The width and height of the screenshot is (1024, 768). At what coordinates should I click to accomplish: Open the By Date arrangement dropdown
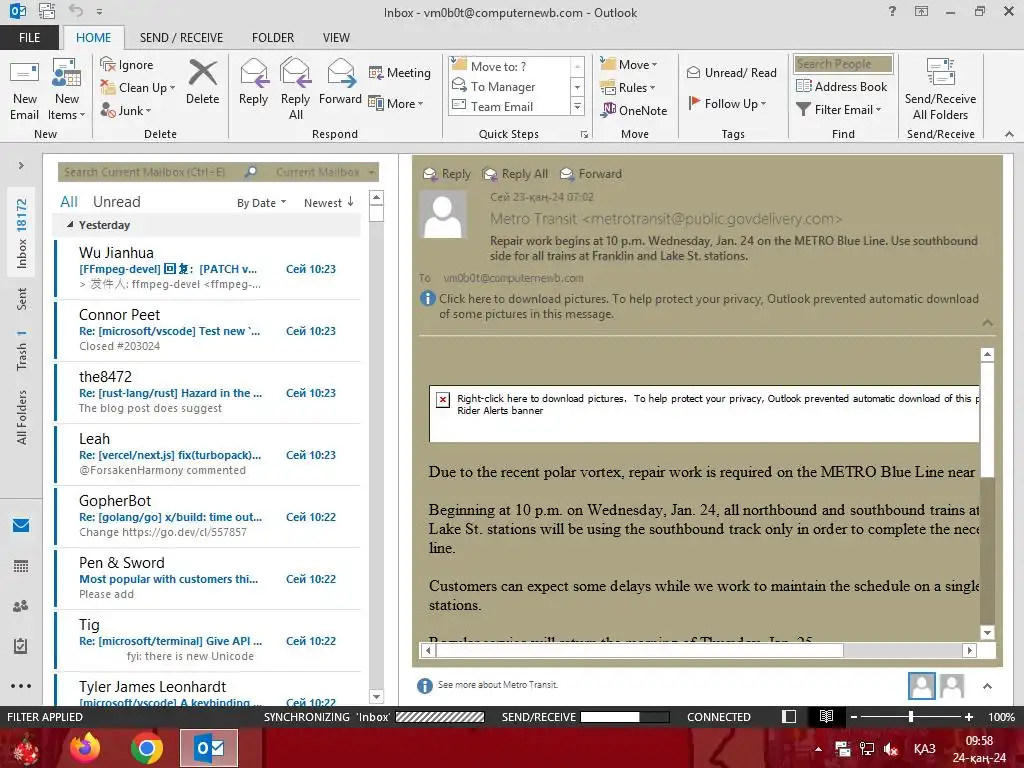coord(261,202)
